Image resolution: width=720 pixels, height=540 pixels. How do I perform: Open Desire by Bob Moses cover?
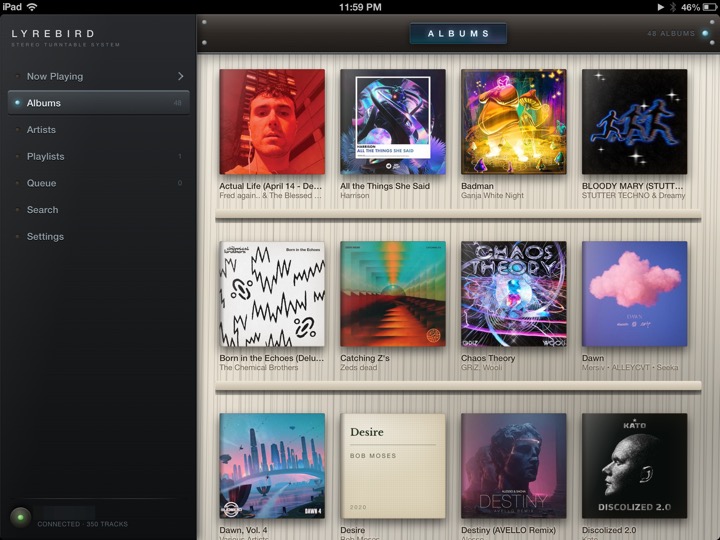point(393,466)
